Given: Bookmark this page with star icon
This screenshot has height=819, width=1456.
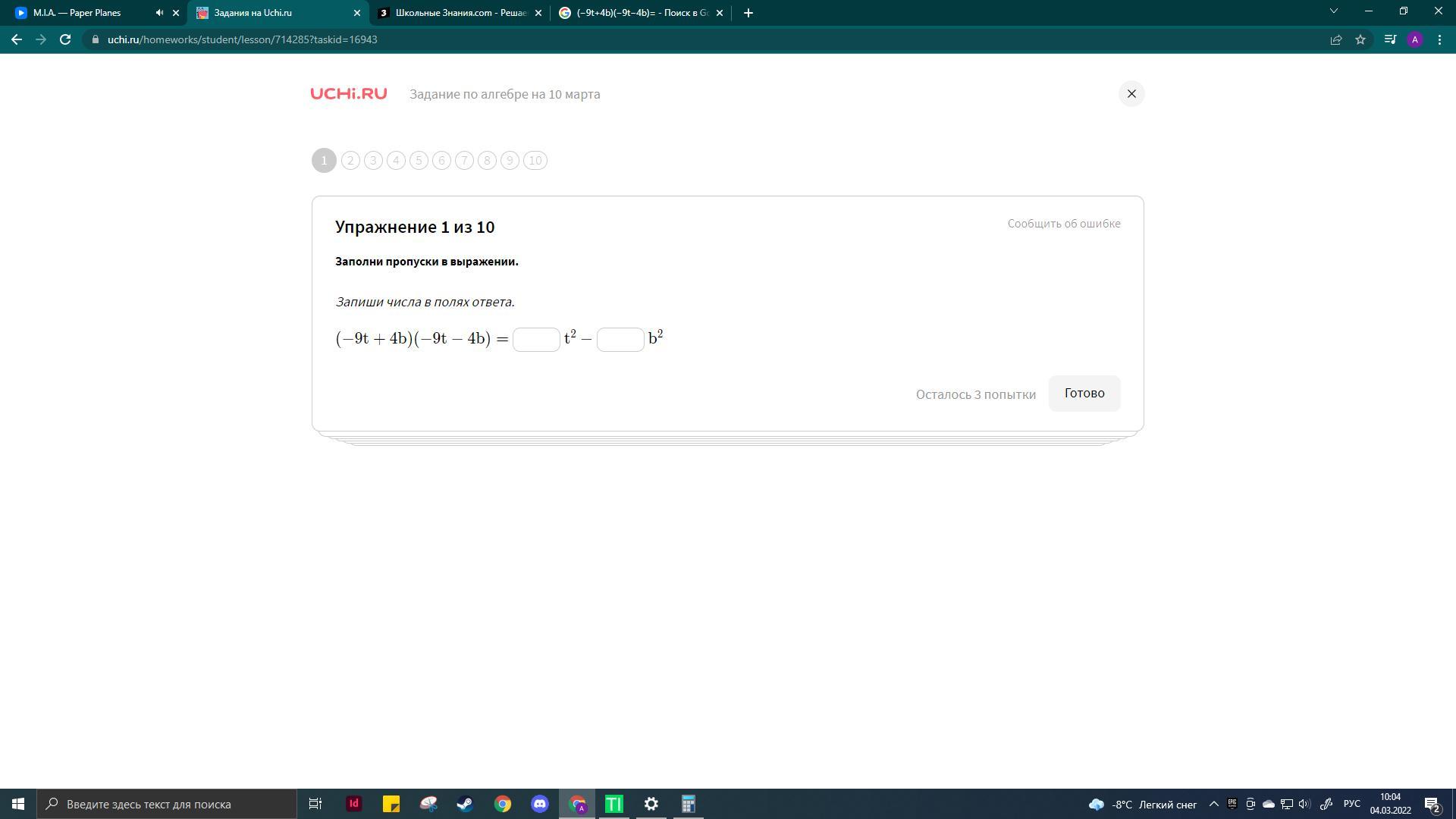Looking at the screenshot, I should (1360, 39).
